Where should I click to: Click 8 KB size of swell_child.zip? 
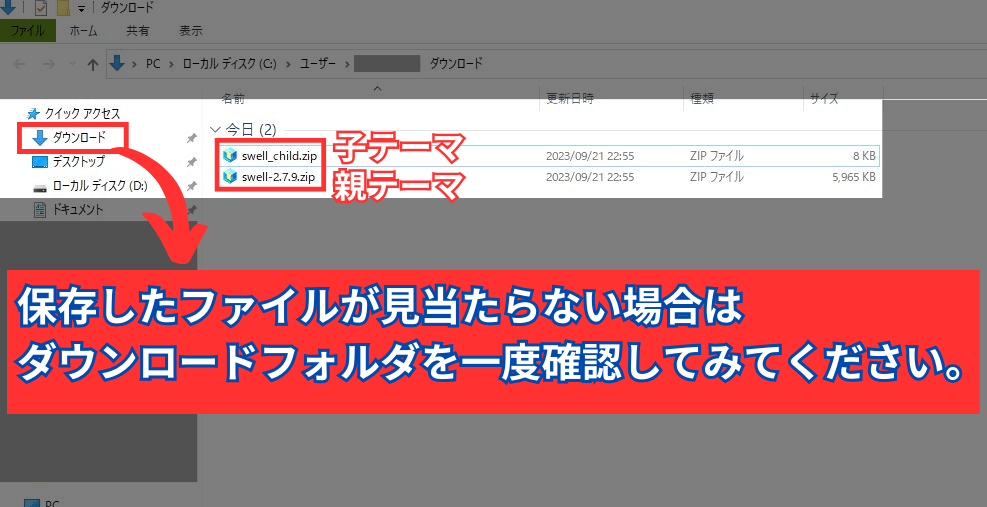(862, 156)
